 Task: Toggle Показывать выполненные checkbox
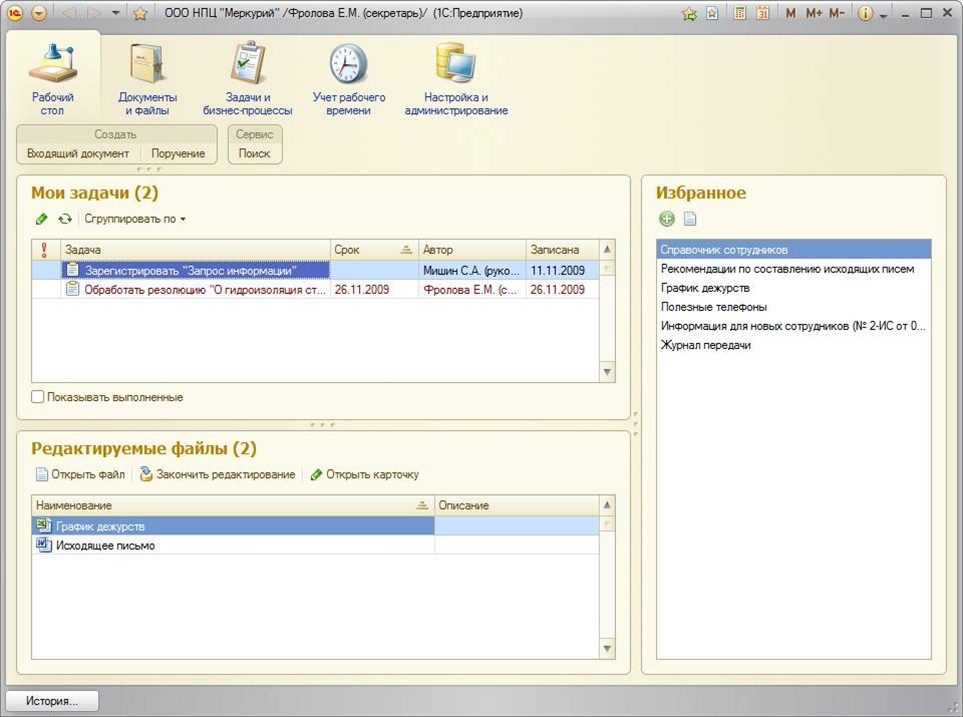tap(38, 397)
